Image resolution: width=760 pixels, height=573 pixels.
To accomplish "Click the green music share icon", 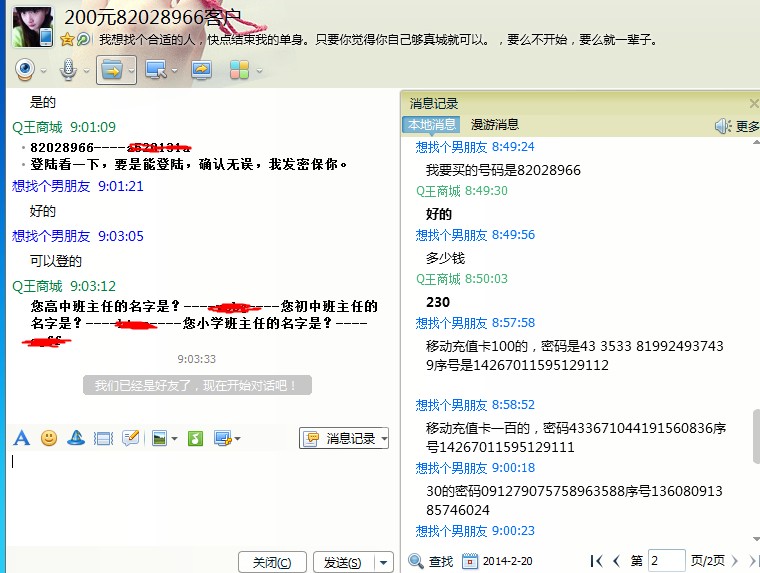I will click(195, 438).
